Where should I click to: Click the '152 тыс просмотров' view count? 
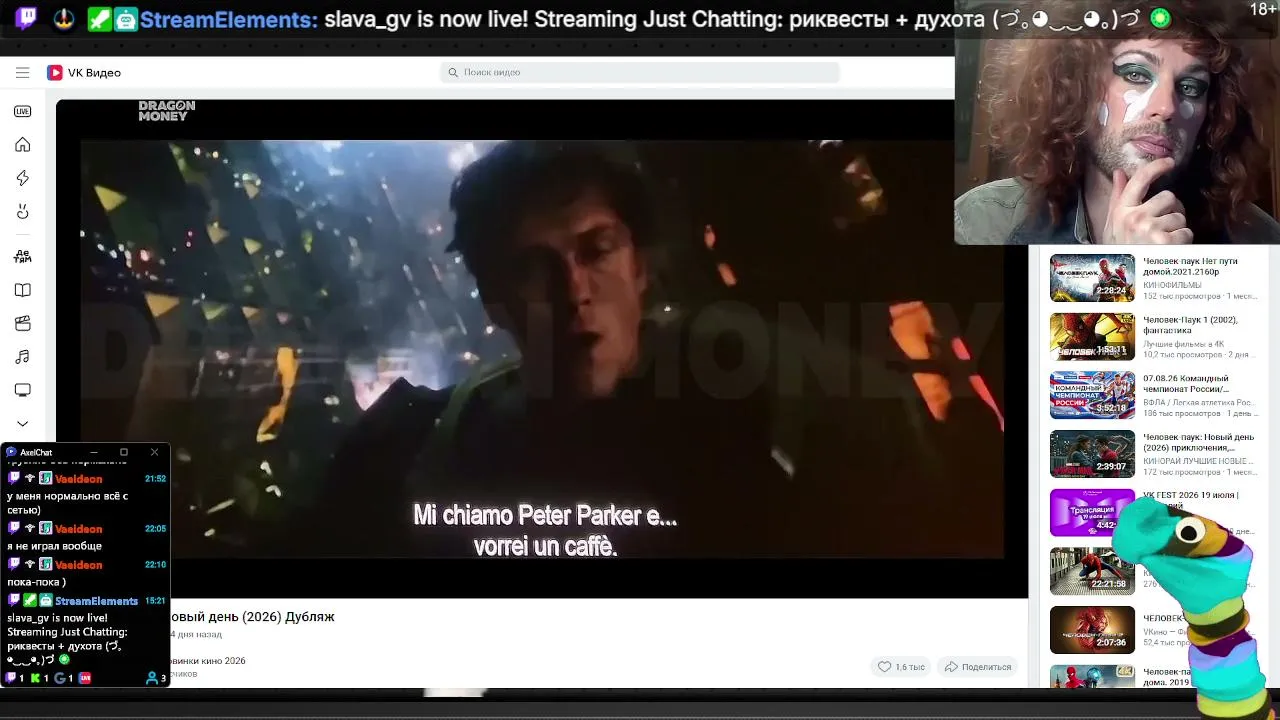pyautogui.click(x=1182, y=297)
